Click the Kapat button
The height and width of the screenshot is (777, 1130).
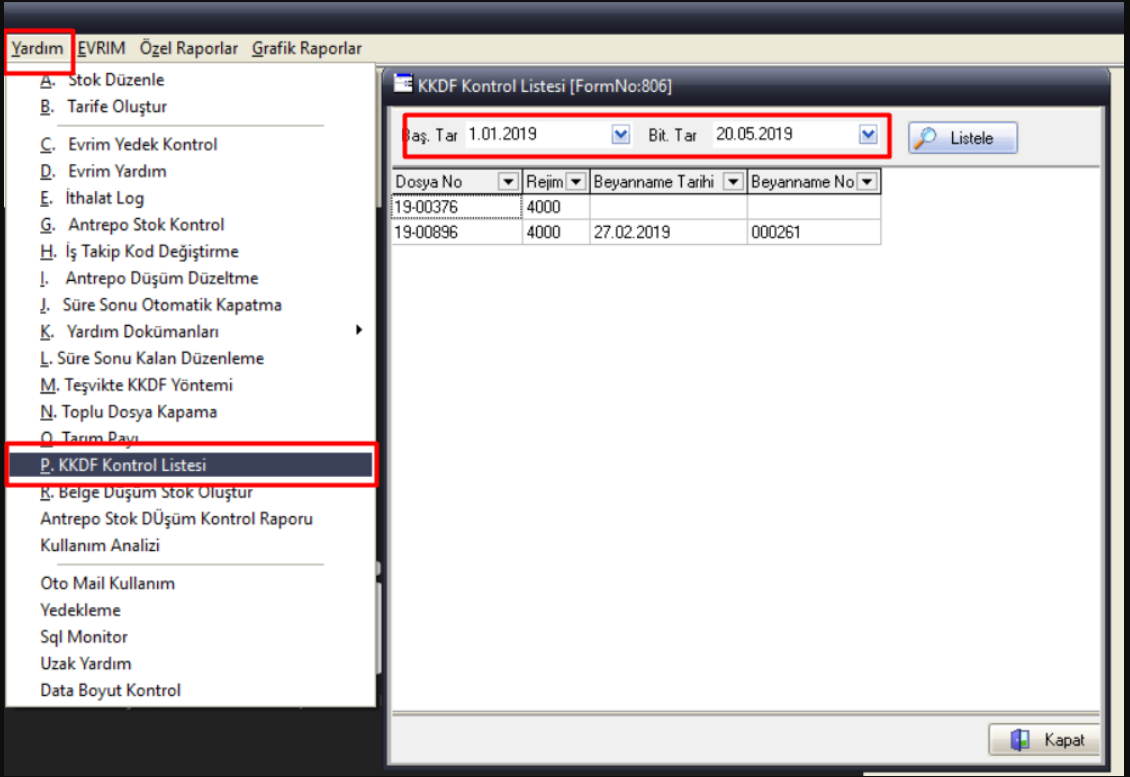click(x=1044, y=740)
